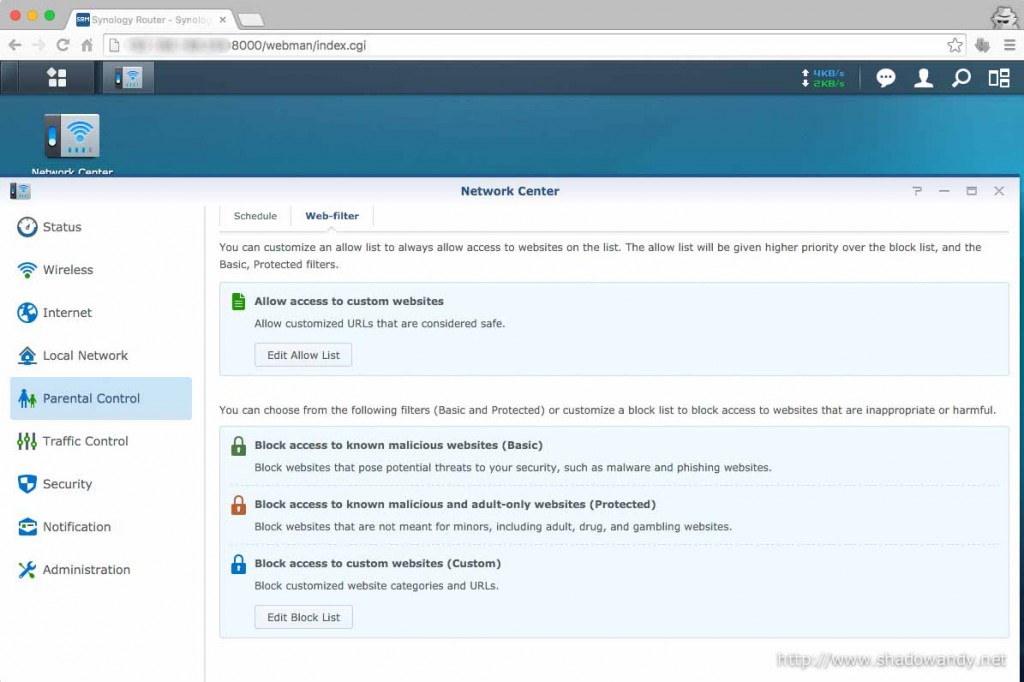Image resolution: width=1024 pixels, height=682 pixels.
Task: Select the Protected adult-only websites filter
Action: click(x=454, y=505)
